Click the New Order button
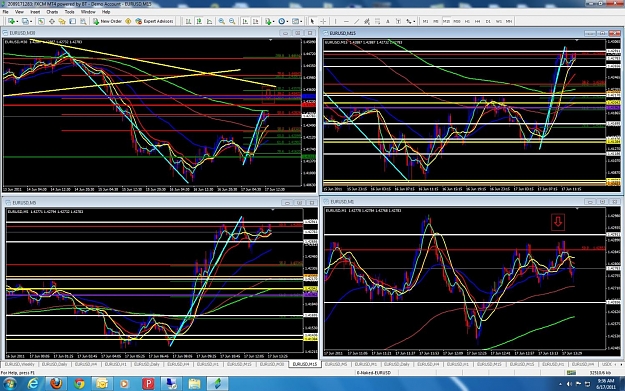 (107, 21)
